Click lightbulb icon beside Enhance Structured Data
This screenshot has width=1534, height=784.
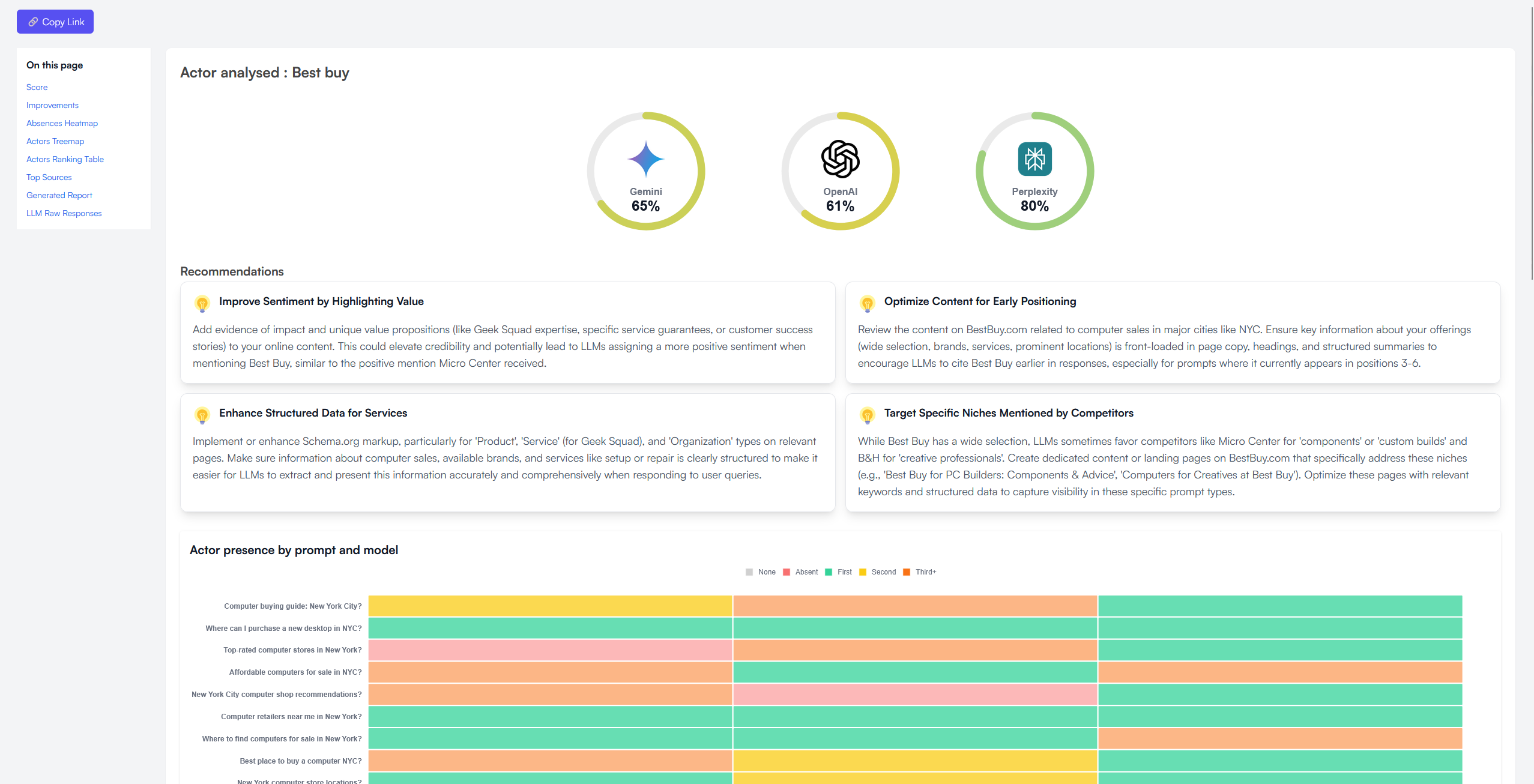202,415
